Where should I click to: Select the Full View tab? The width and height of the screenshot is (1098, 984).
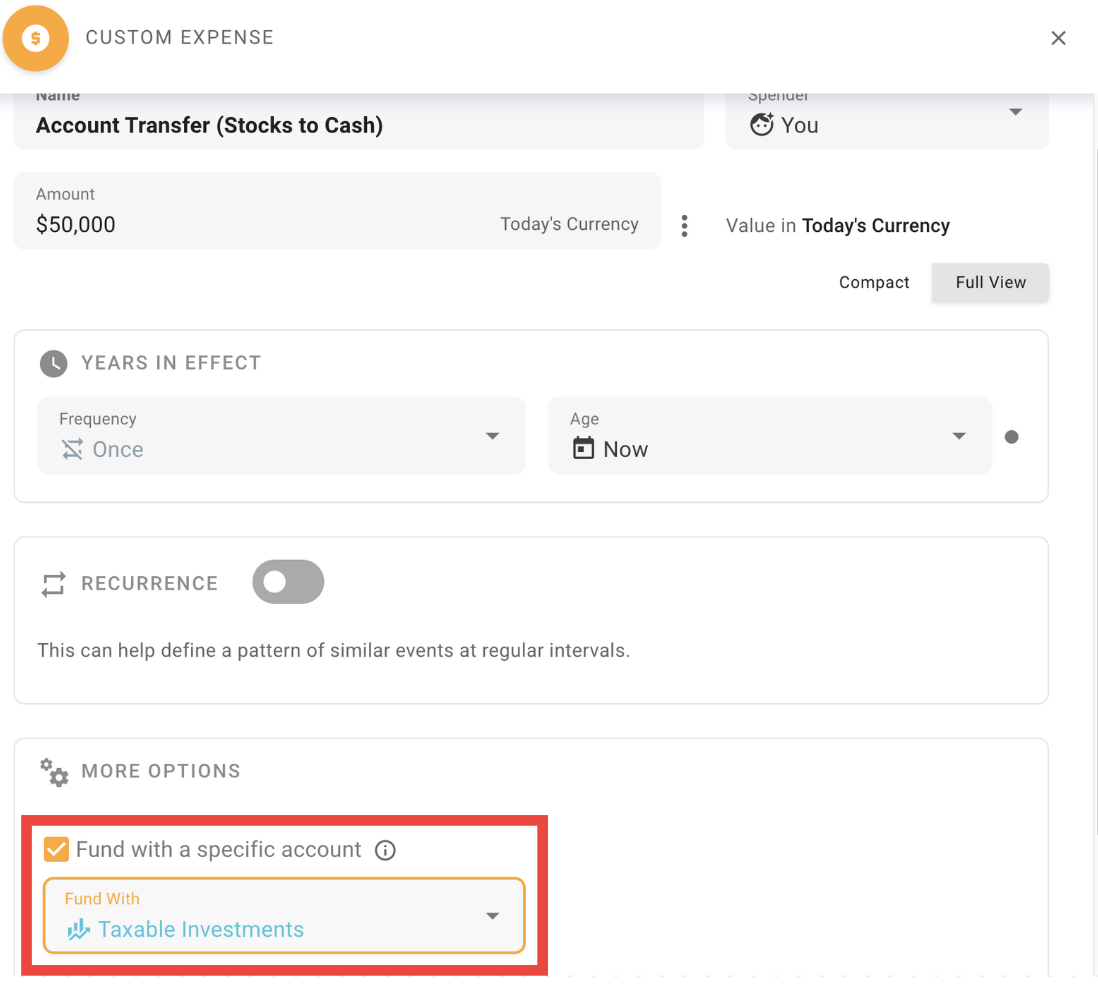pos(990,282)
